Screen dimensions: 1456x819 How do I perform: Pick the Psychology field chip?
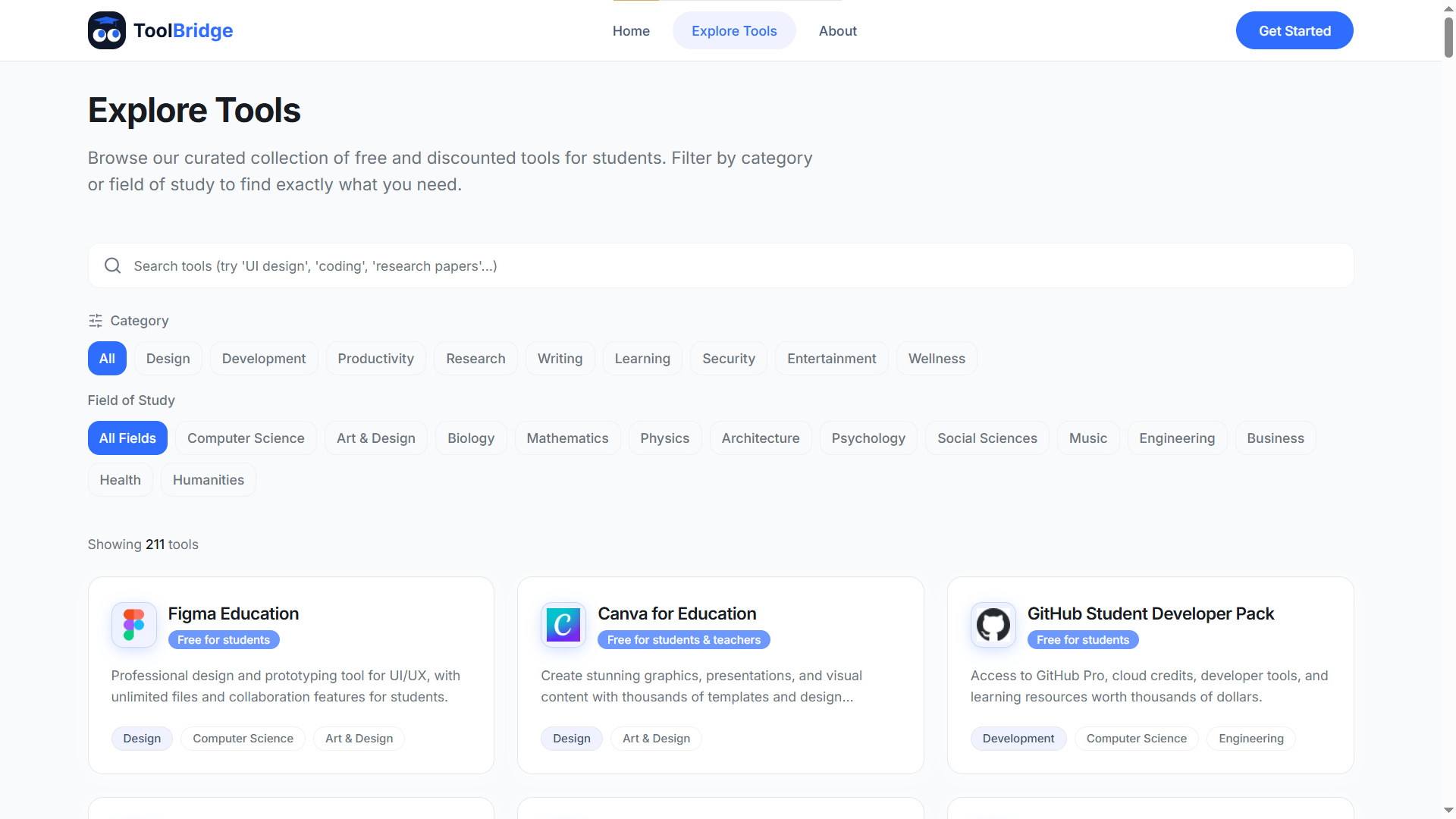coord(868,438)
